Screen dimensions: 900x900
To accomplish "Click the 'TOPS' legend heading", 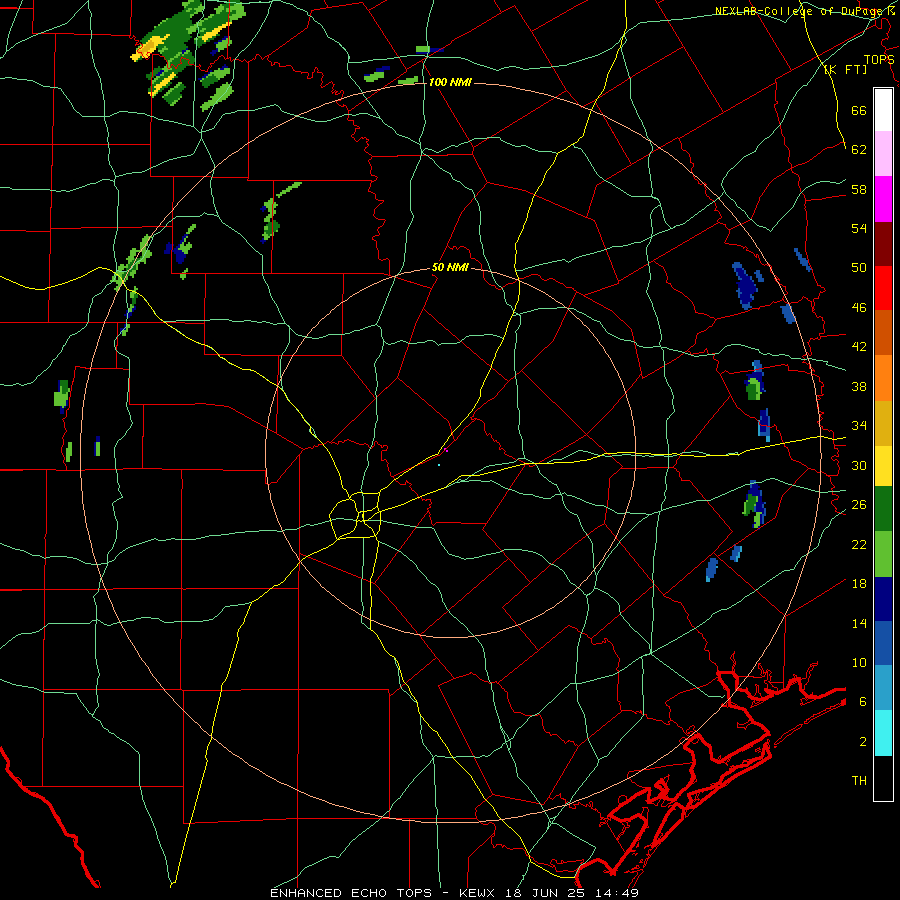I will point(879,60).
